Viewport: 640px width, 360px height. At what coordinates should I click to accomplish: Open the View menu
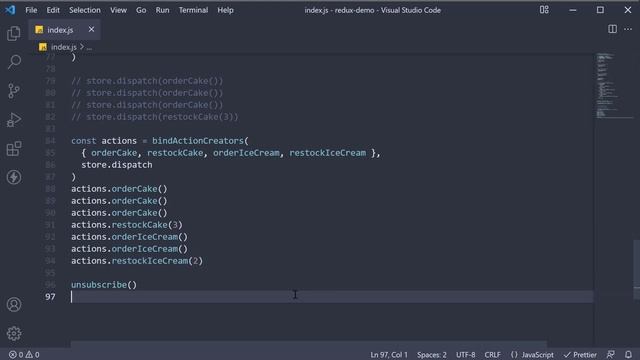118,10
